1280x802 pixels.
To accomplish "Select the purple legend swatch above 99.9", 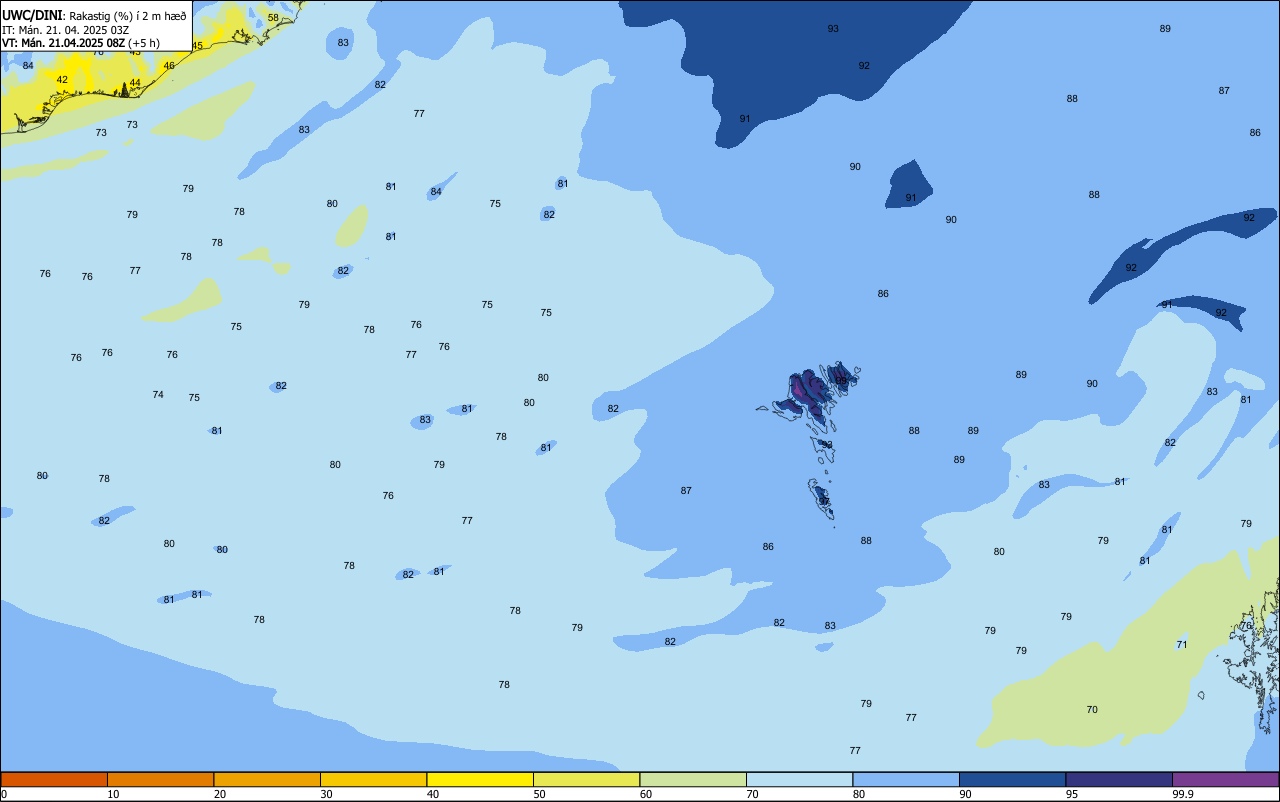I will [1225, 779].
